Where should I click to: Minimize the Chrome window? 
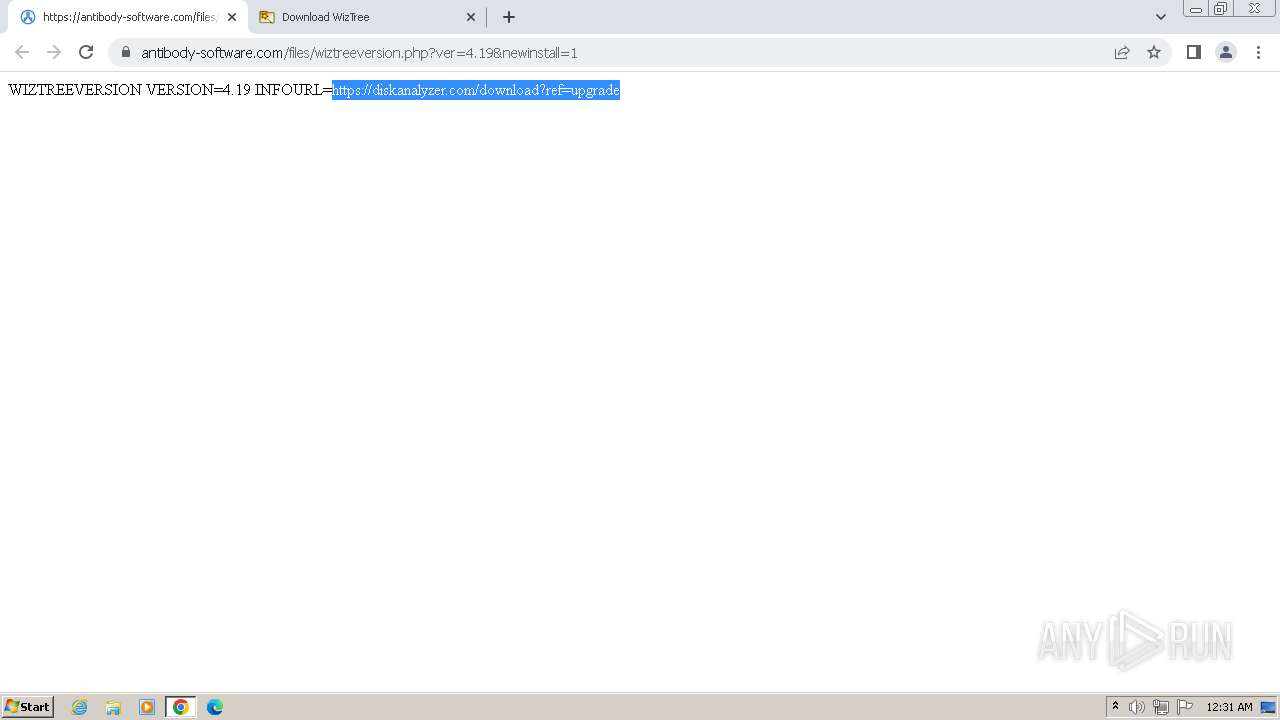1196,9
